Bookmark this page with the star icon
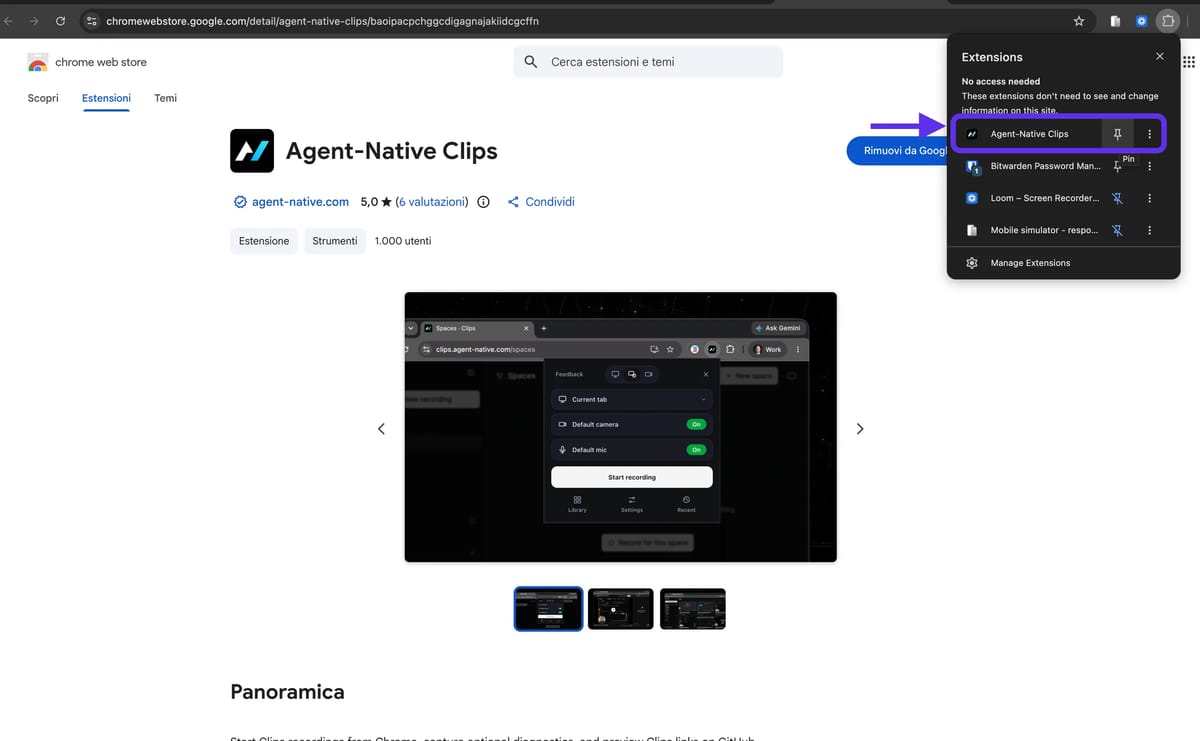 1078,21
